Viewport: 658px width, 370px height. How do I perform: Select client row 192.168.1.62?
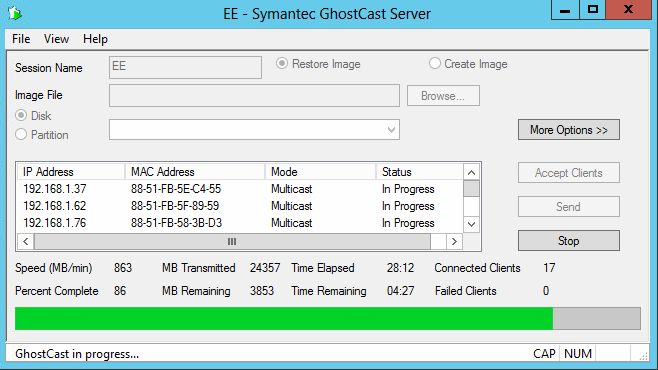click(240, 206)
